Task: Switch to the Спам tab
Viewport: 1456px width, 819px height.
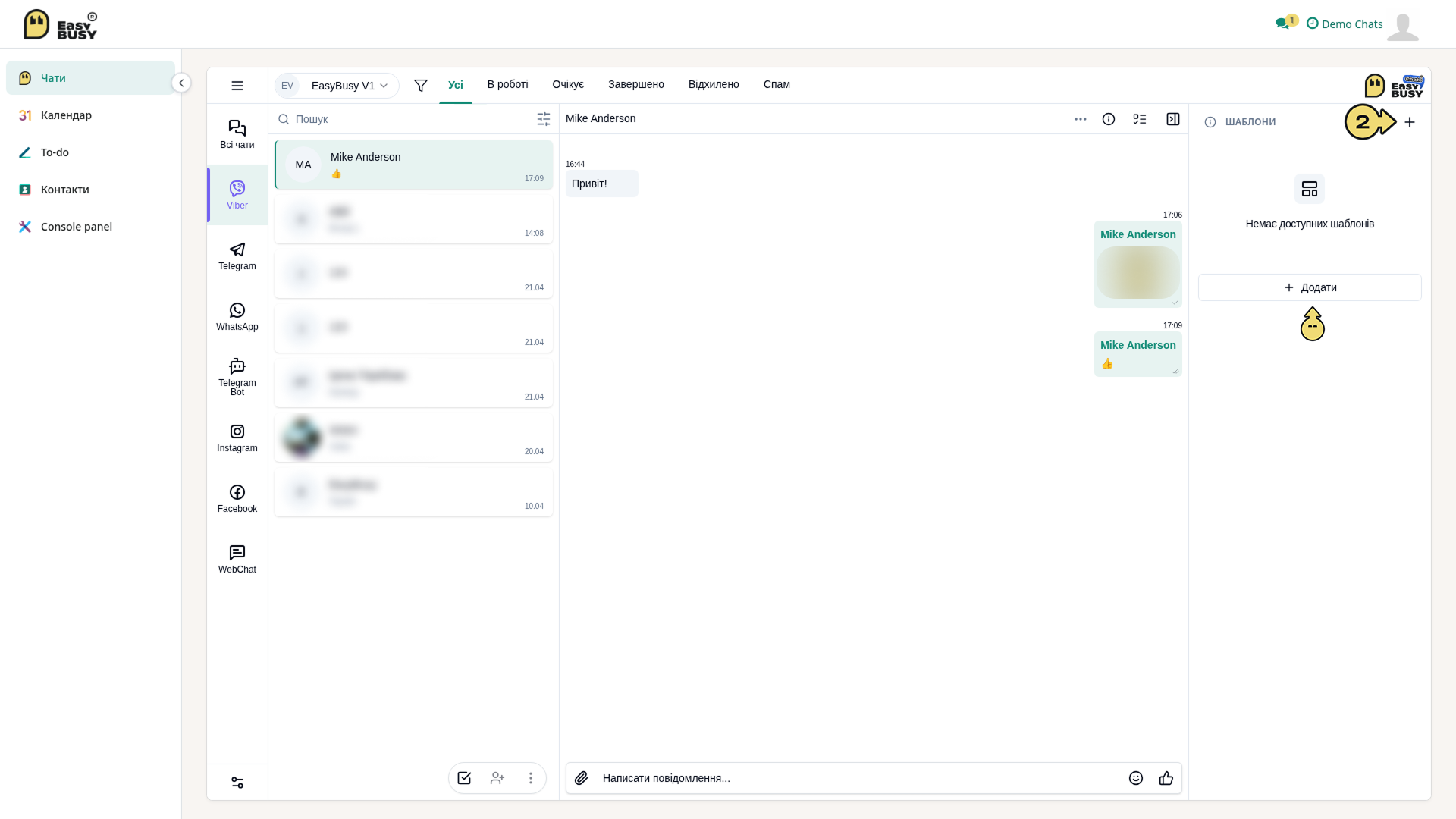Action: pyautogui.click(x=777, y=84)
